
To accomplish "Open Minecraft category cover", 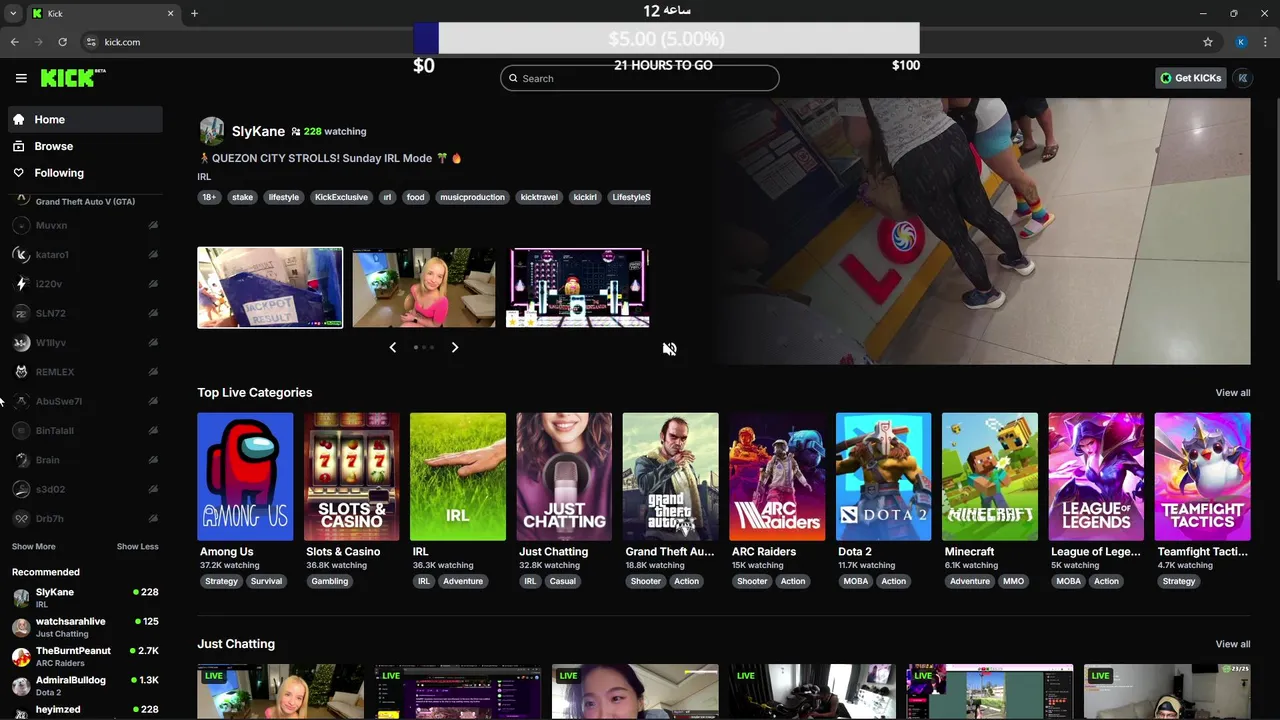I will click(x=990, y=476).
